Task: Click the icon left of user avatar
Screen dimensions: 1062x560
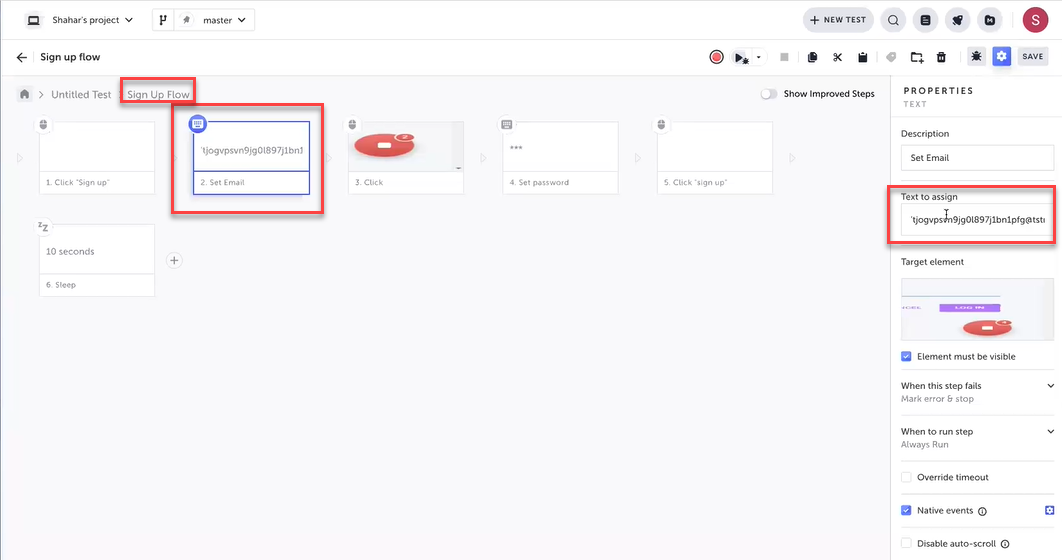Action: click(990, 20)
